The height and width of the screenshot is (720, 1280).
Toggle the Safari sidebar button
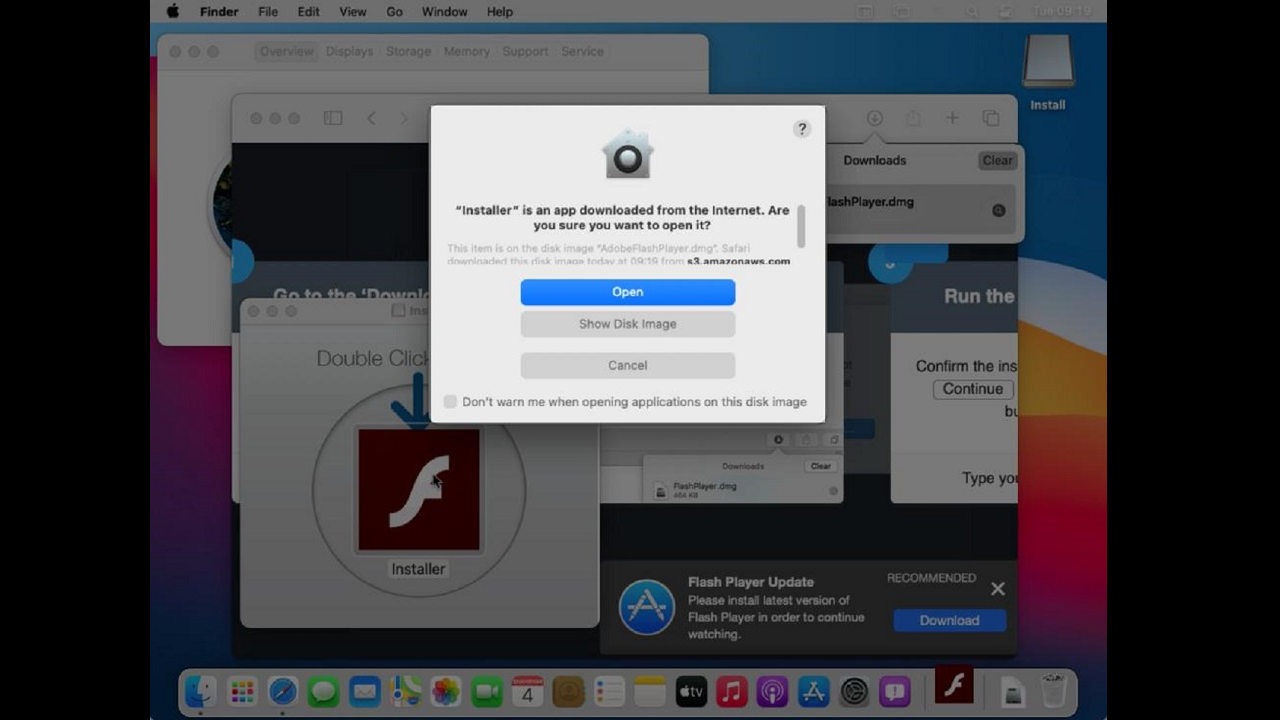(333, 118)
